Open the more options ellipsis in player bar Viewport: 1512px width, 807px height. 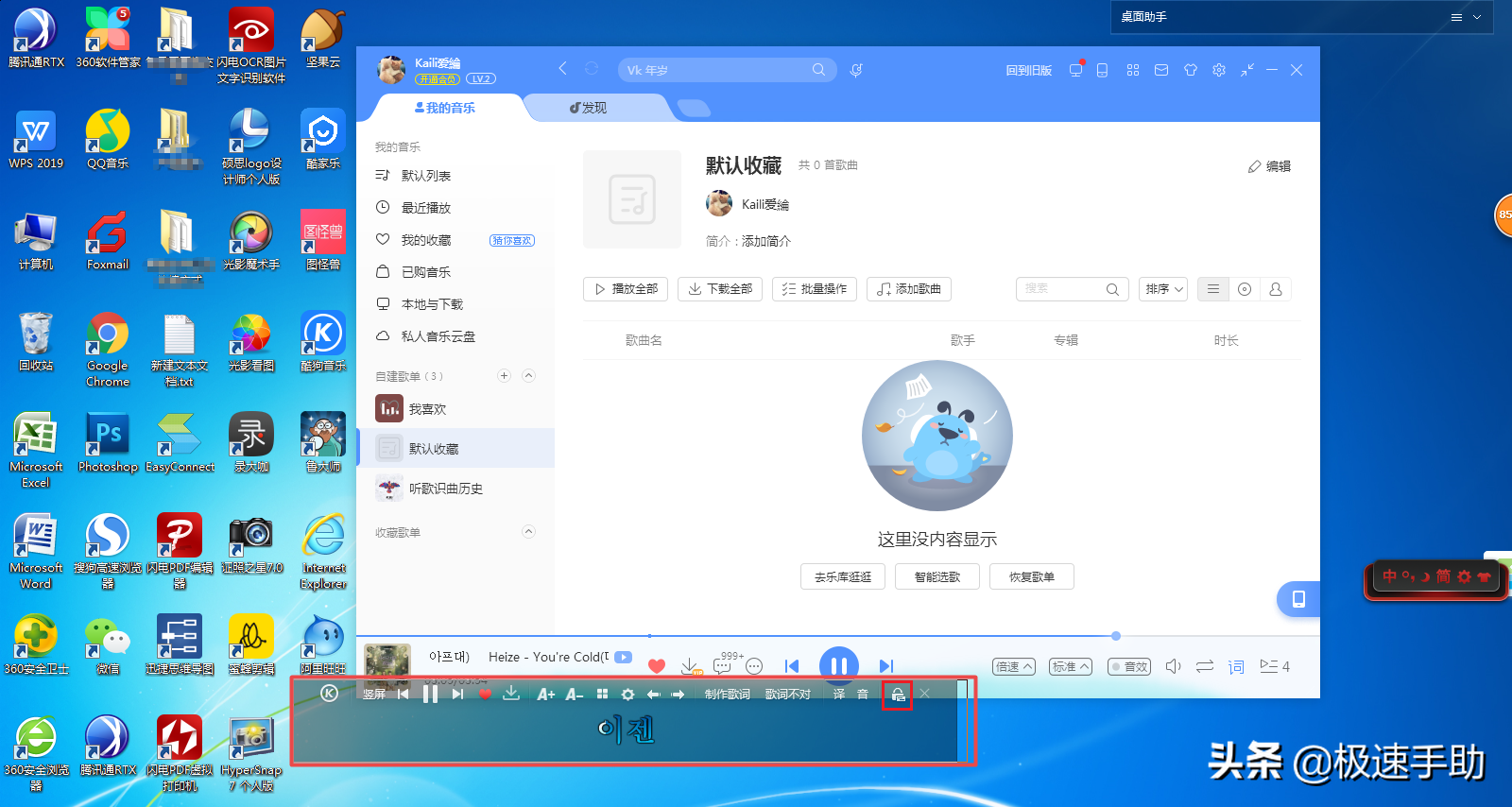point(754,666)
